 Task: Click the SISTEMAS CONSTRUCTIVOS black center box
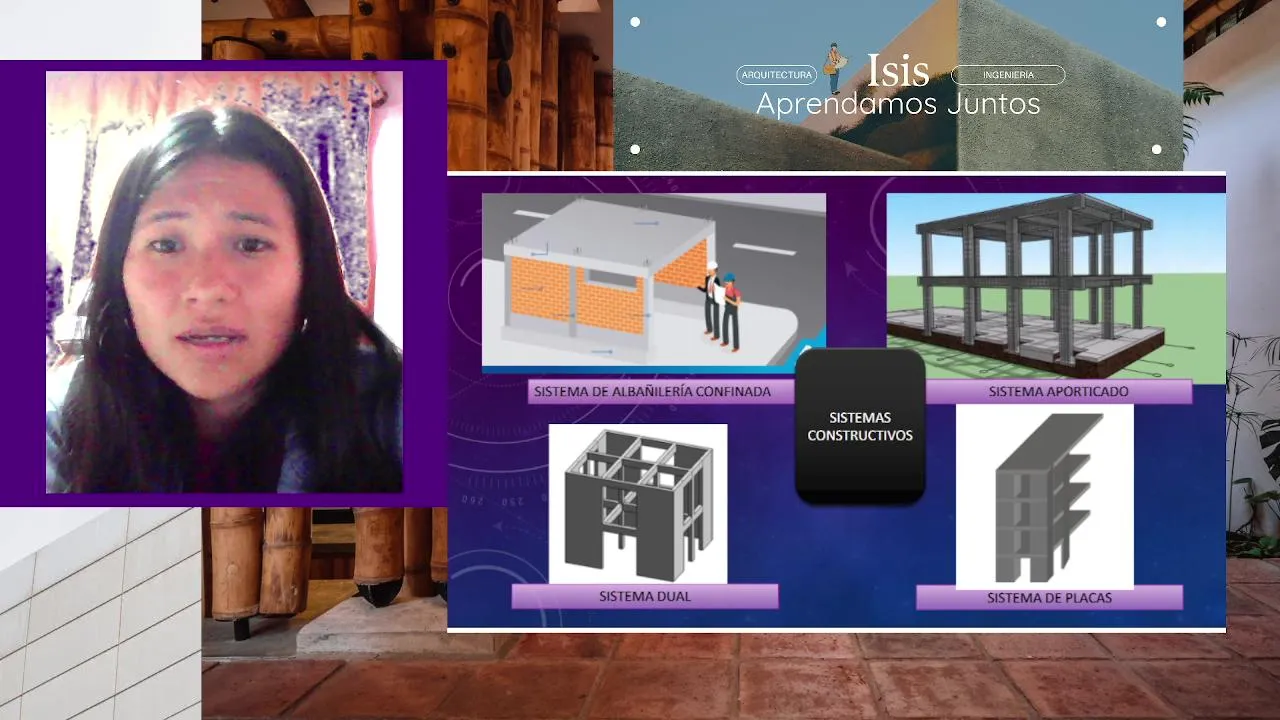click(x=860, y=426)
